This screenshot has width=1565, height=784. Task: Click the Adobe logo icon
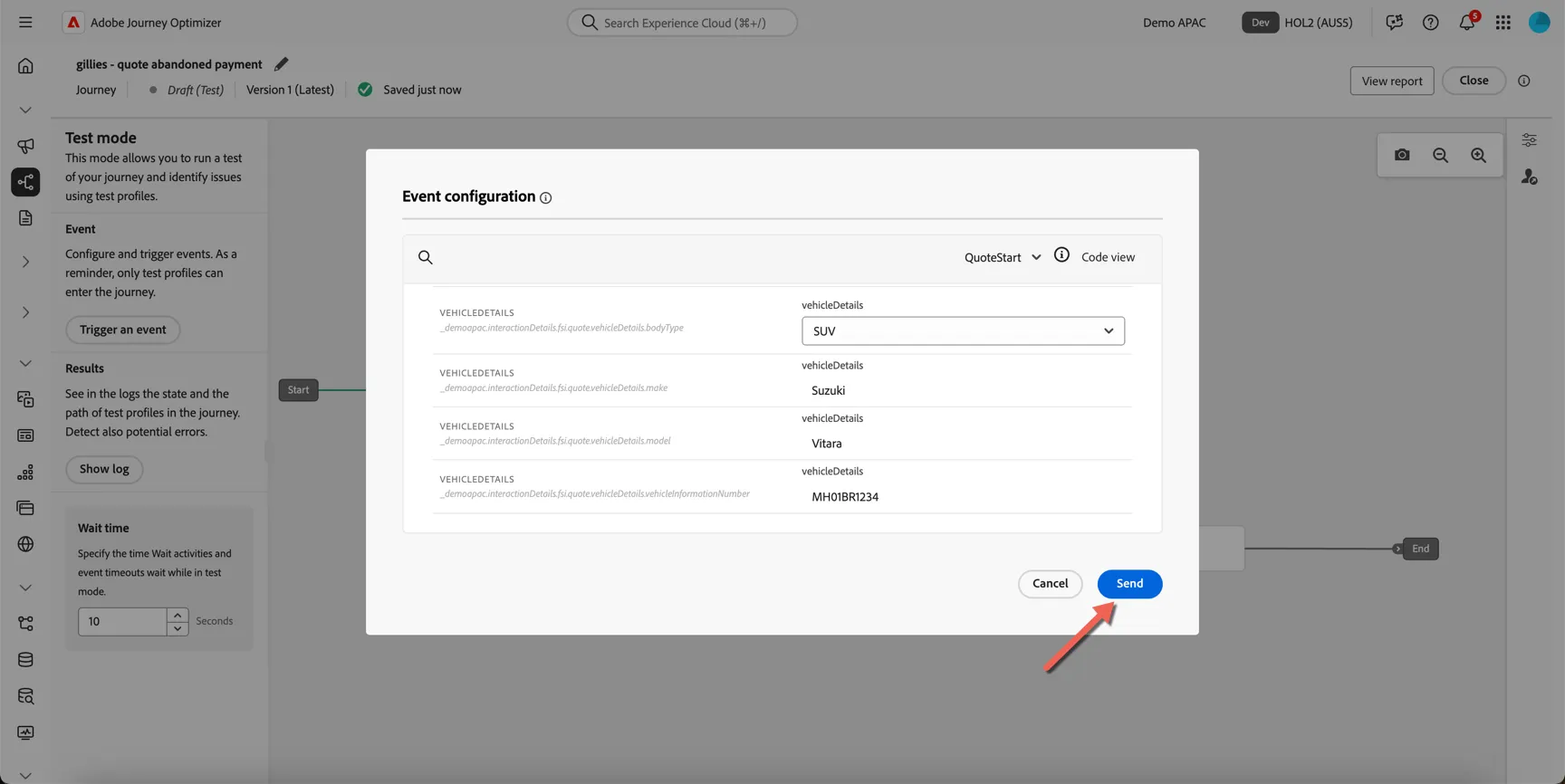pyautogui.click(x=73, y=23)
